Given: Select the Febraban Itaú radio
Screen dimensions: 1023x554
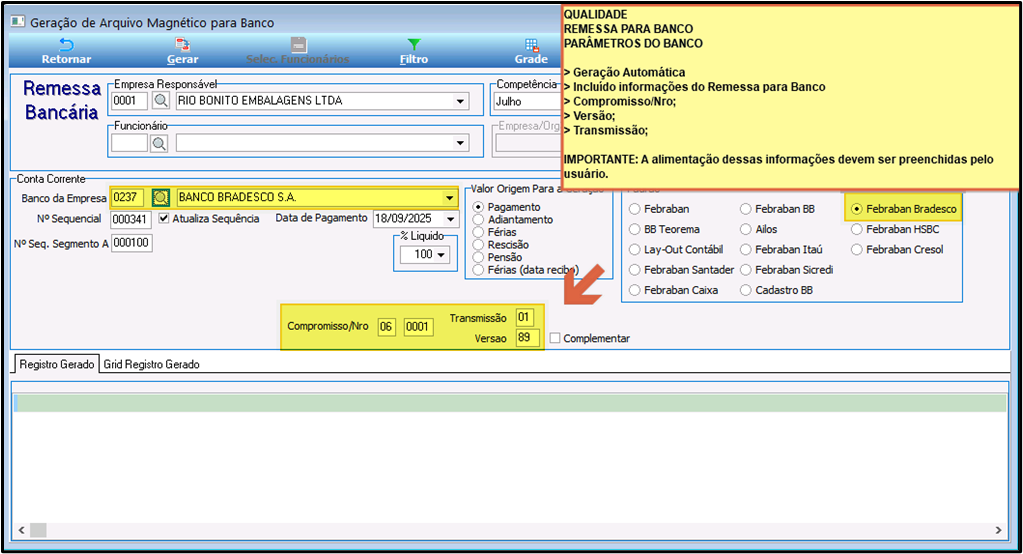Looking at the screenshot, I should click(746, 249).
